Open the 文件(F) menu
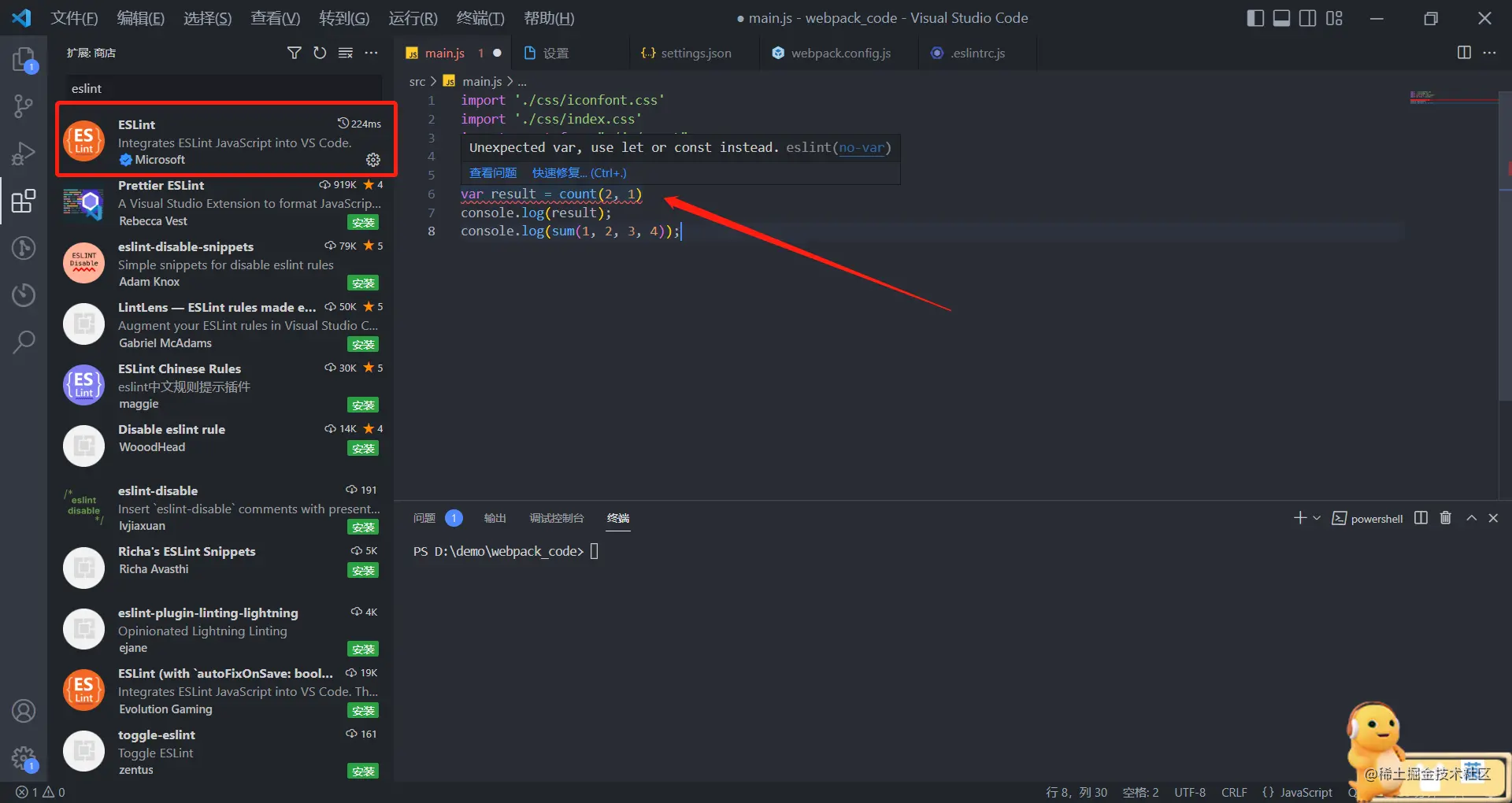The width and height of the screenshot is (1512, 803). (74, 18)
